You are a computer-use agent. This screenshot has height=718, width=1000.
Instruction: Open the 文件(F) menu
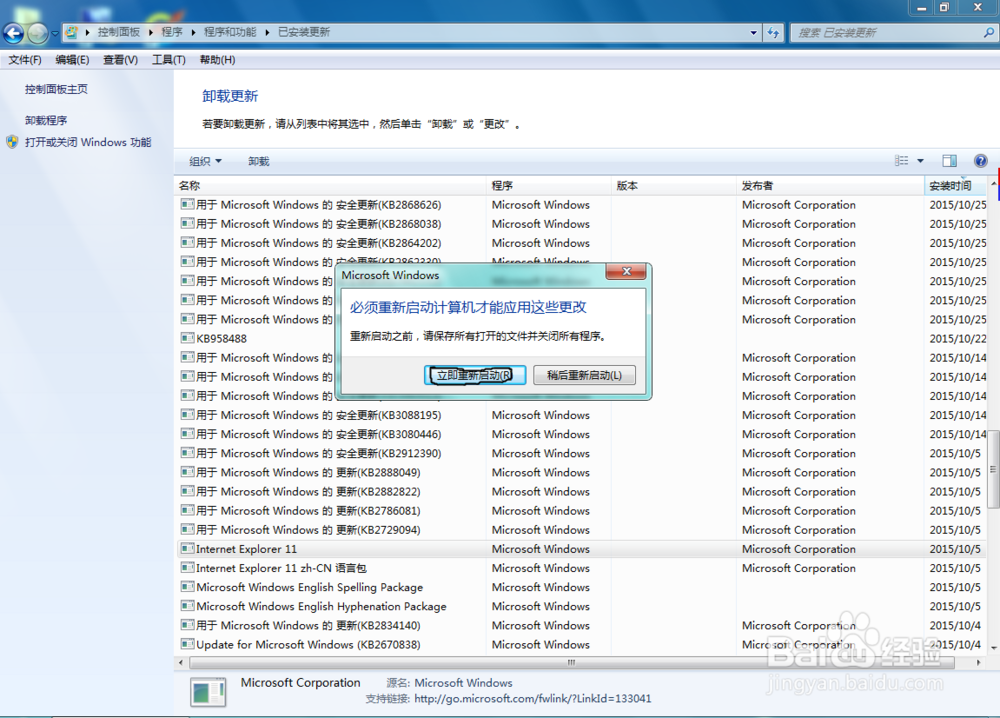25,60
